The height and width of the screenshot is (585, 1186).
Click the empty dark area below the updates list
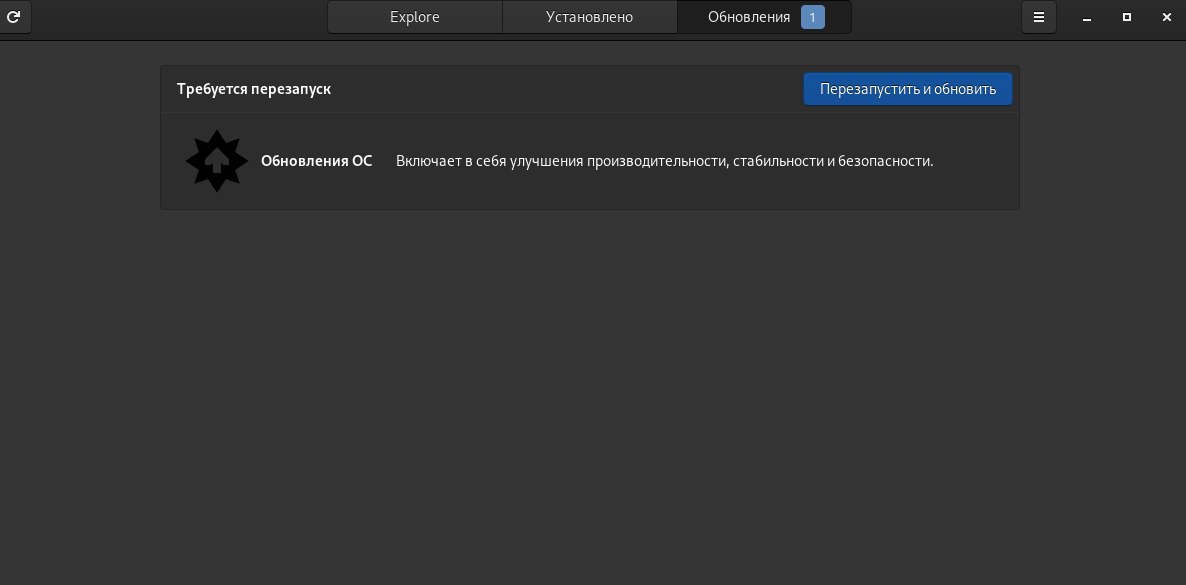click(x=590, y=400)
